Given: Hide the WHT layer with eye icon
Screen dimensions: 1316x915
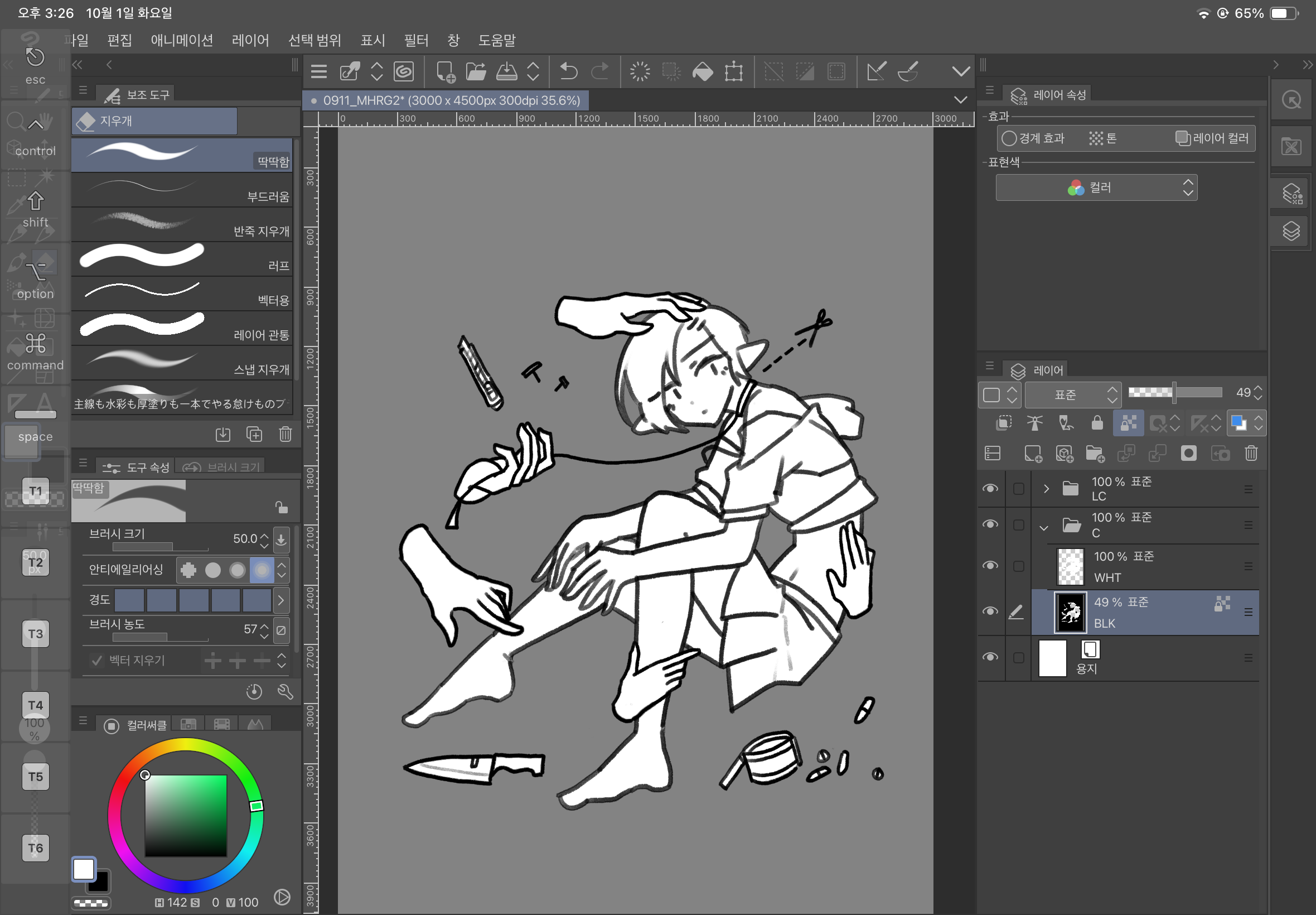Looking at the screenshot, I should point(990,566).
